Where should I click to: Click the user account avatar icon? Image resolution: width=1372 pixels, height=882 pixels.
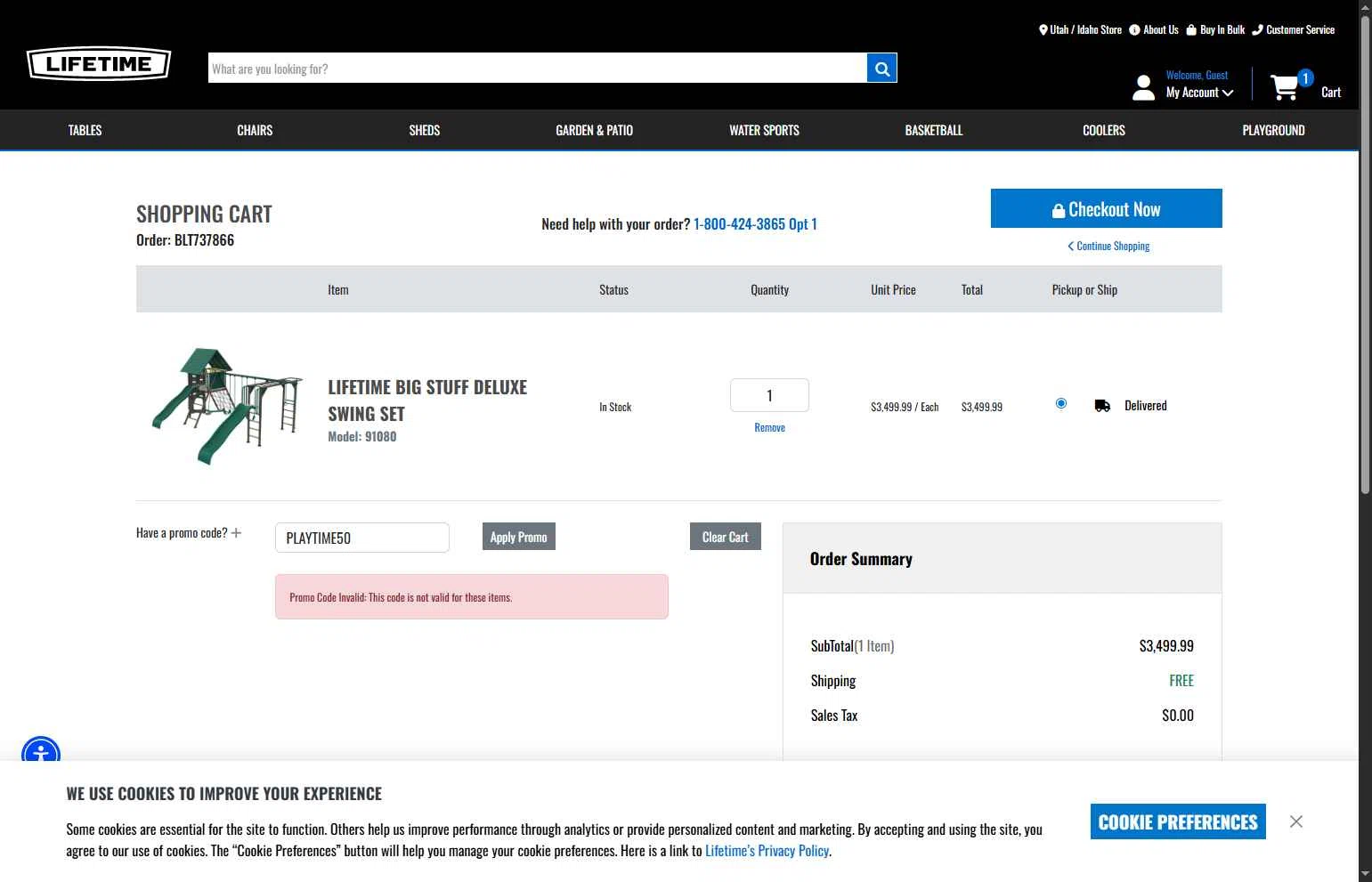(1143, 87)
